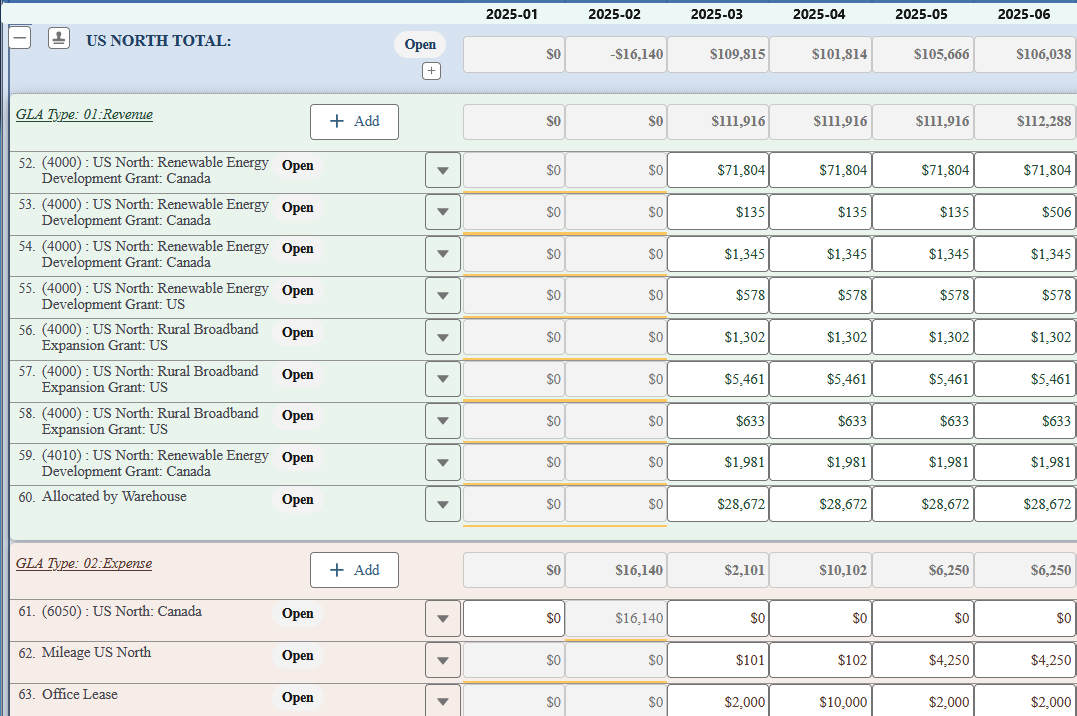Click US NORTH TOTAL heading
1077x716 pixels.
pos(159,41)
